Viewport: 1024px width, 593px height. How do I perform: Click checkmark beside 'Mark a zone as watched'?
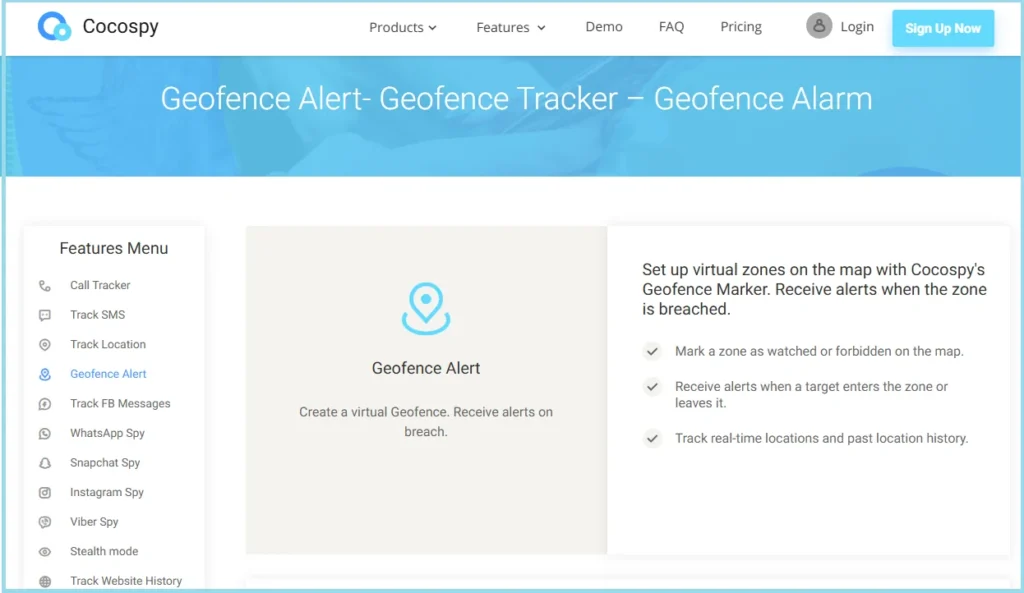[652, 352]
